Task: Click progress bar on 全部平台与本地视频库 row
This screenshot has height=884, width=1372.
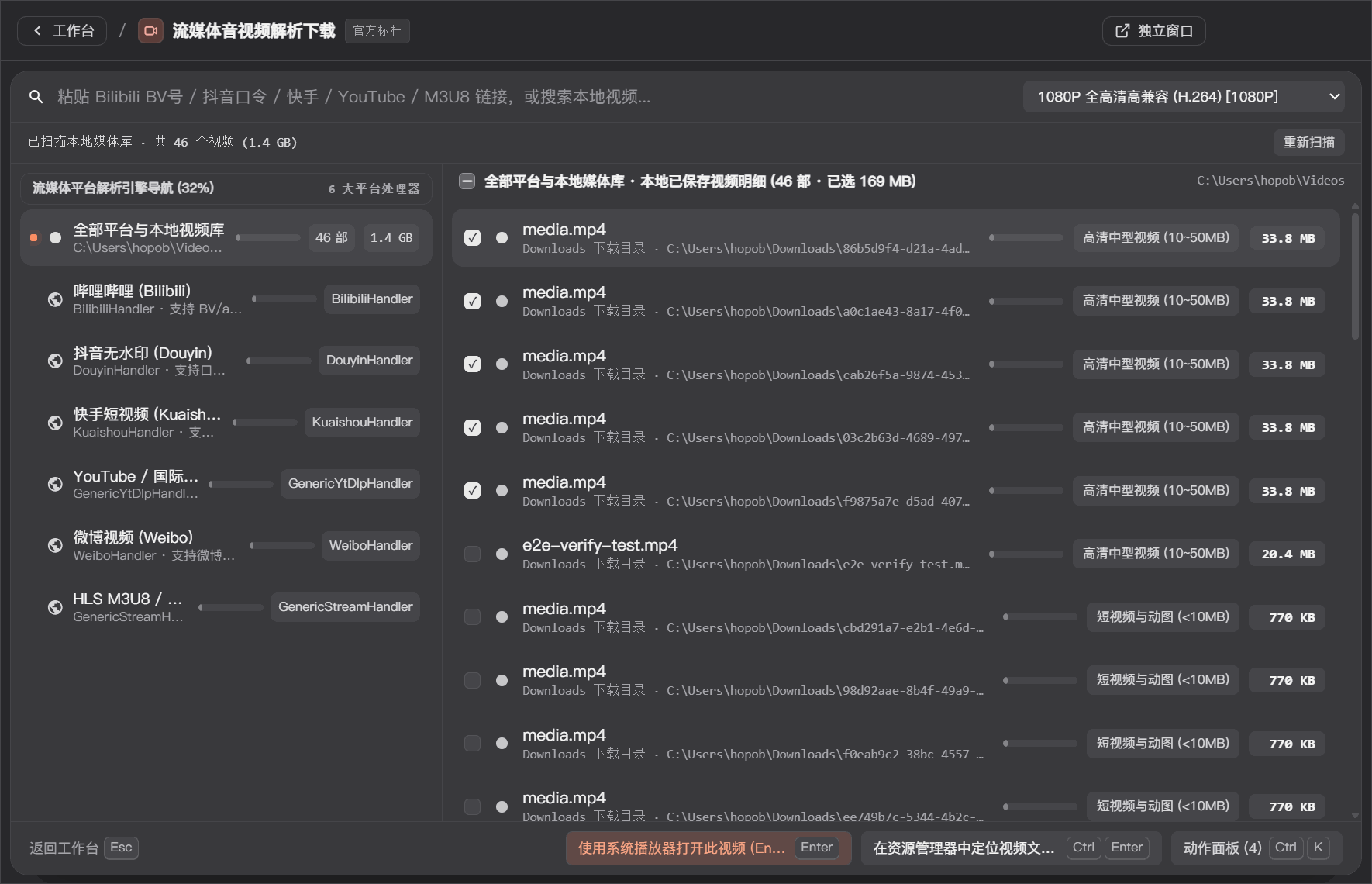Action: point(268,238)
